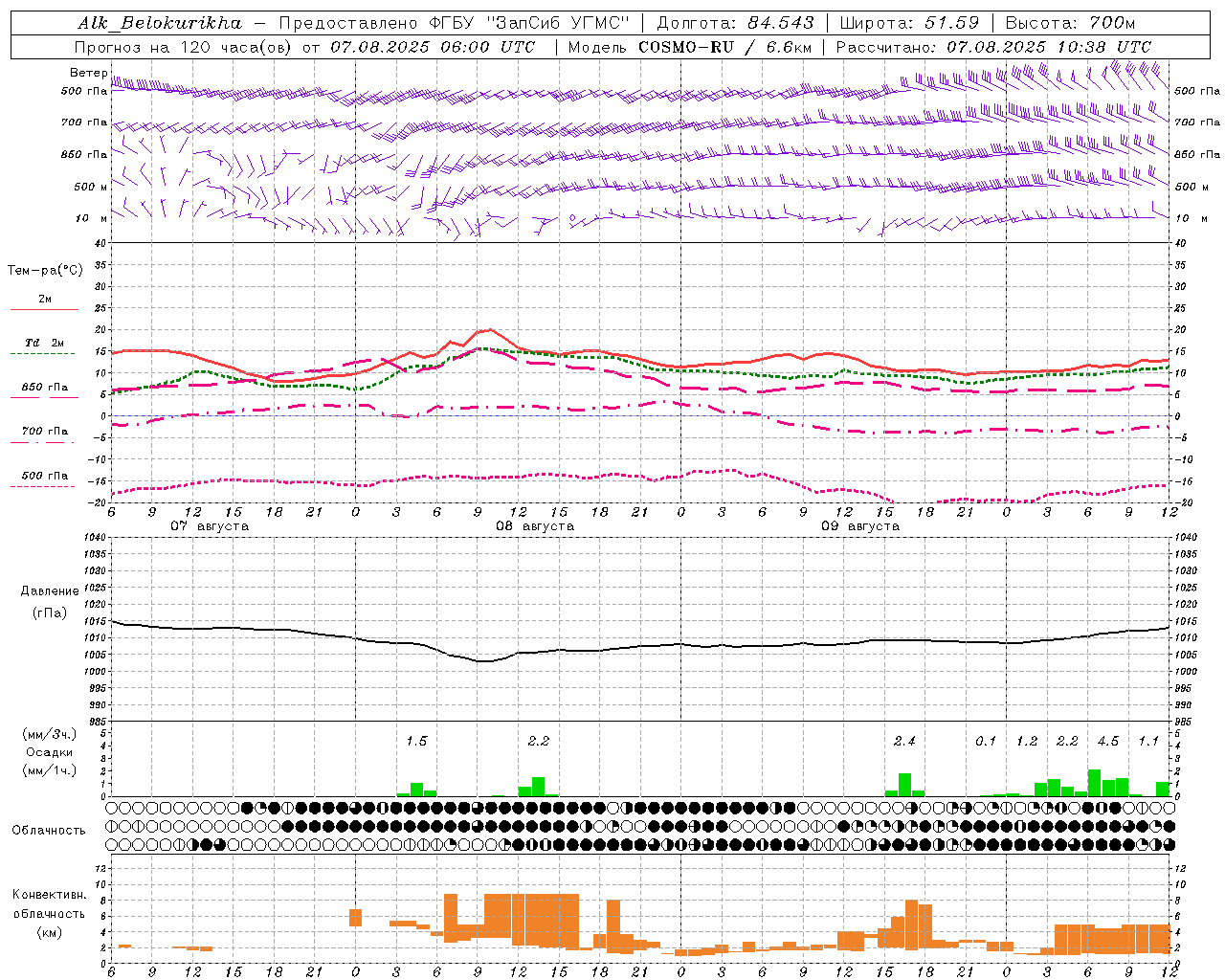
Task: Click the Ветер panel label
Action: tap(88, 73)
